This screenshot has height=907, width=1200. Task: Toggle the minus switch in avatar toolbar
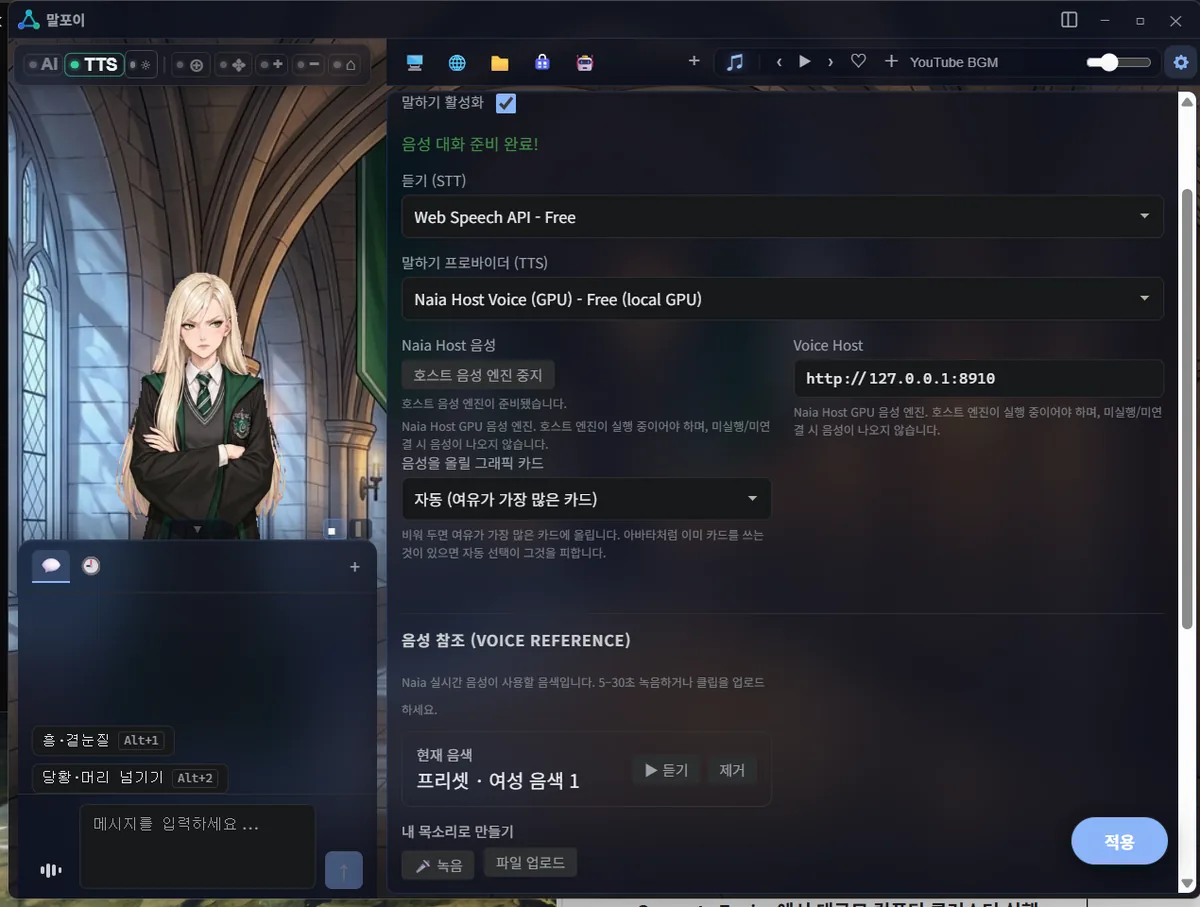(307, 65)
